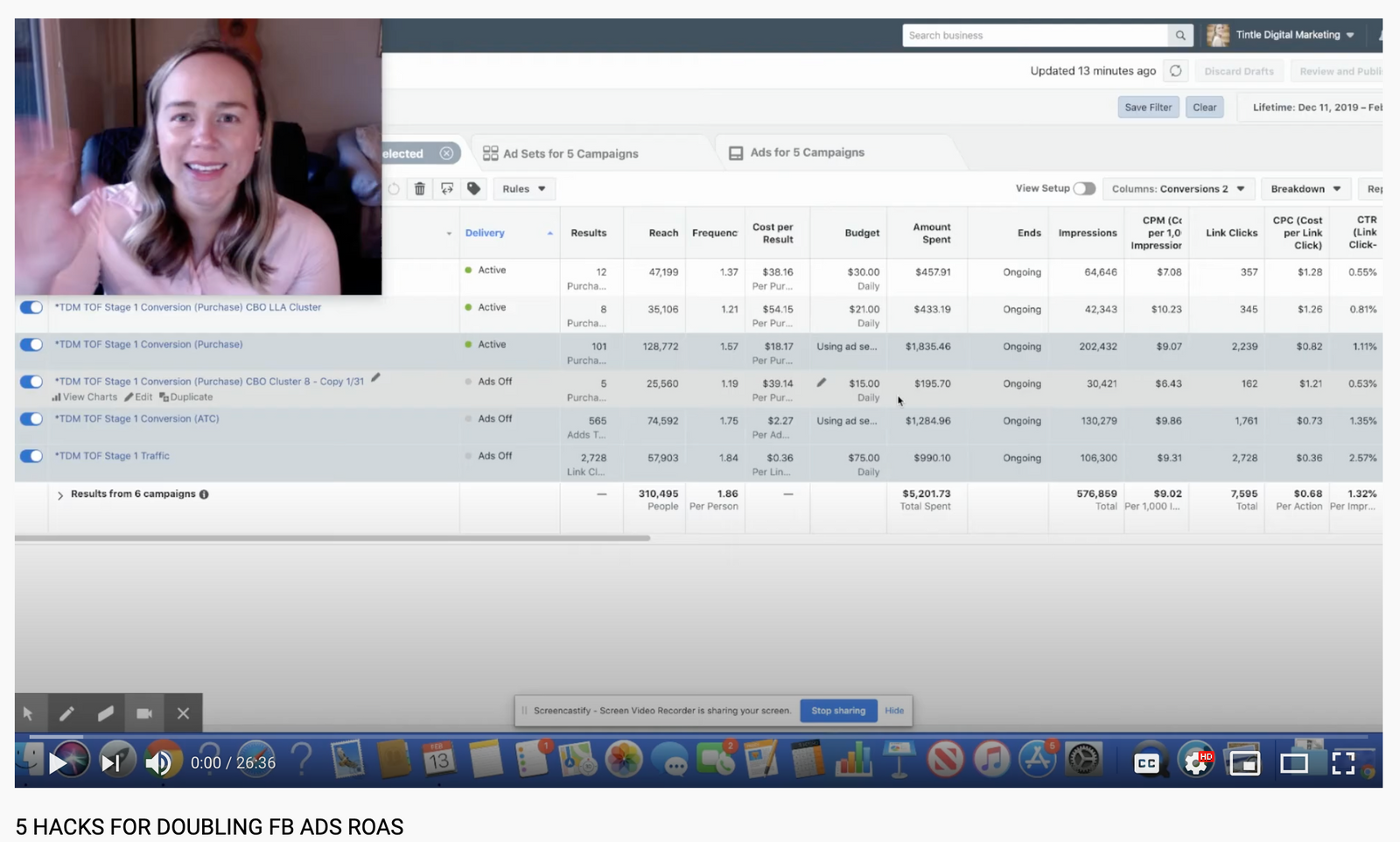Select the video camera icon in the annotation toolbar
The width and height of the screenshot is (1400, 842).
point(144,713)
